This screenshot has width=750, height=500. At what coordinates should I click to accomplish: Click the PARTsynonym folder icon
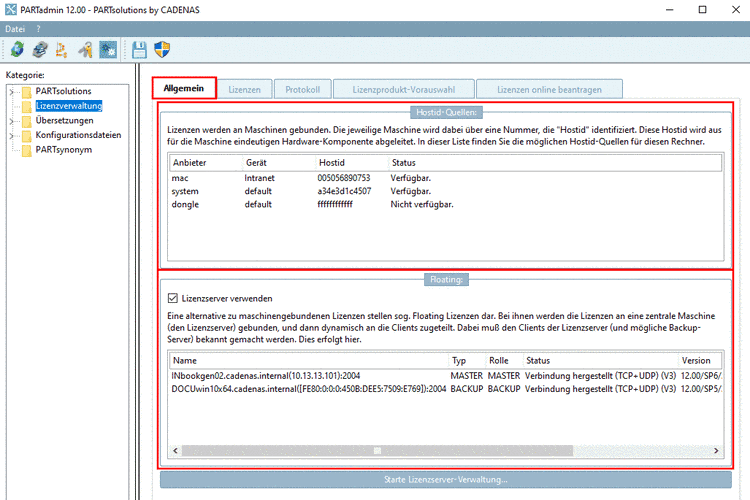point(27,150)
